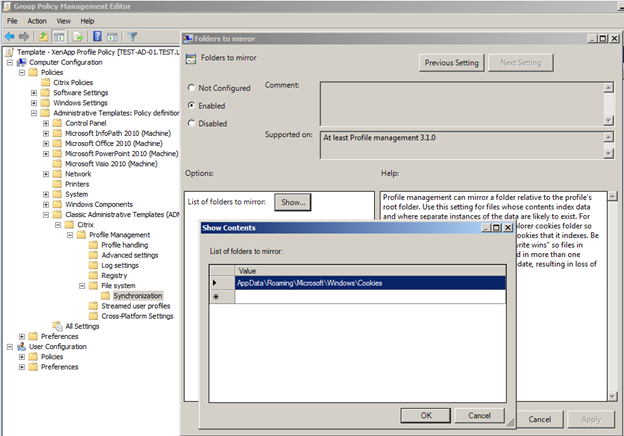Click the Forward arrow toolbar icon
The height and width of the screenshot is (436, 624).
click(24, 37)
